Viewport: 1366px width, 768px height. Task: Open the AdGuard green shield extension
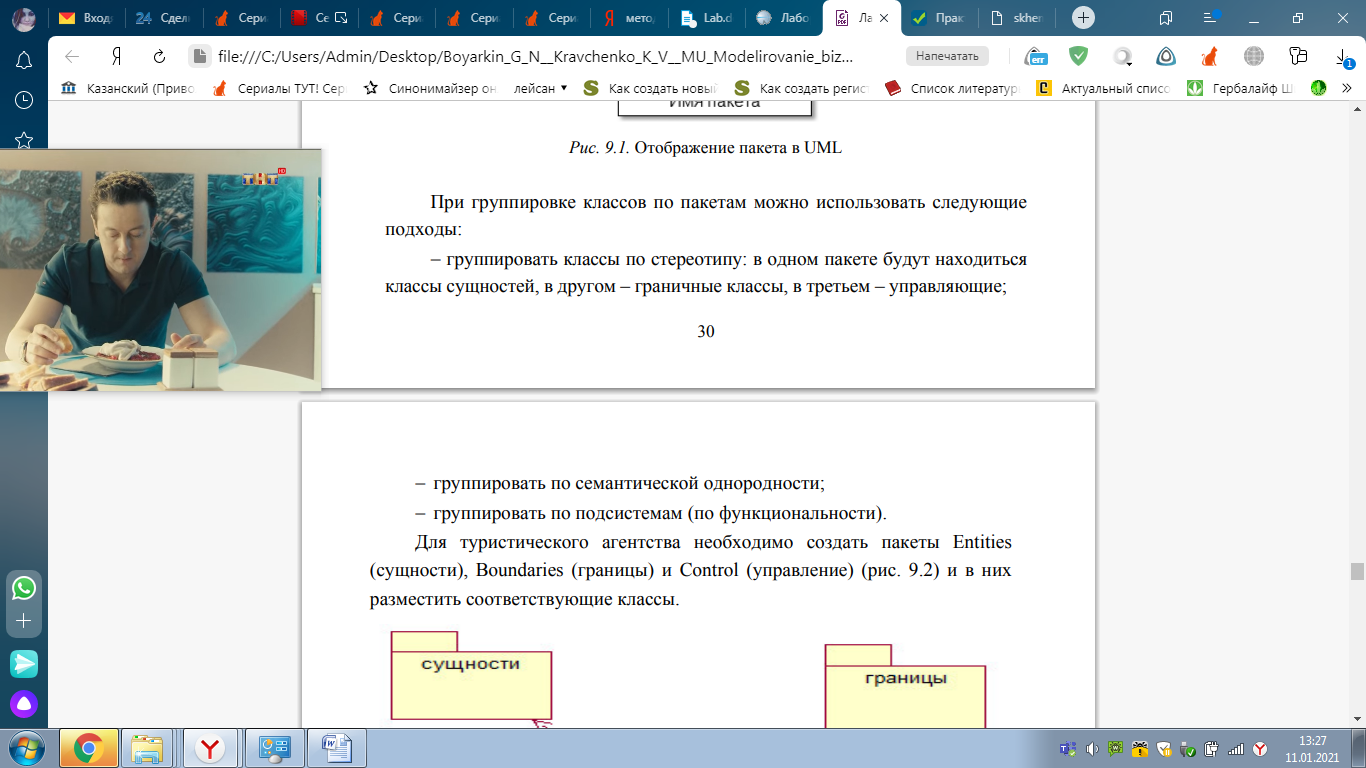point(1078,56)
